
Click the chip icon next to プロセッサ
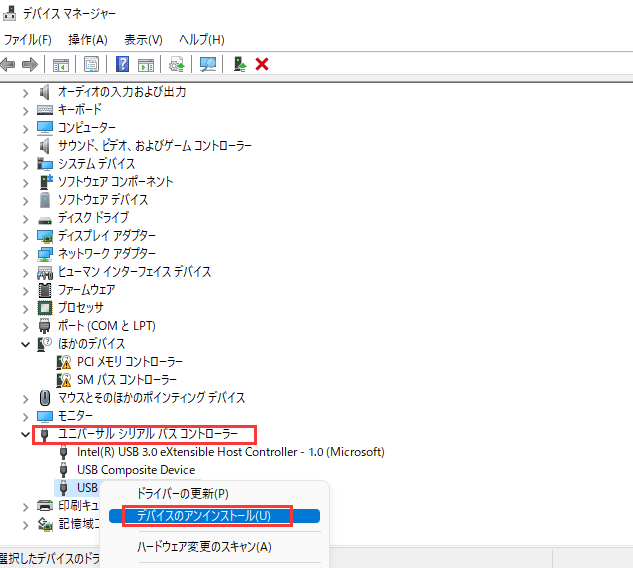tap(45, 308)
